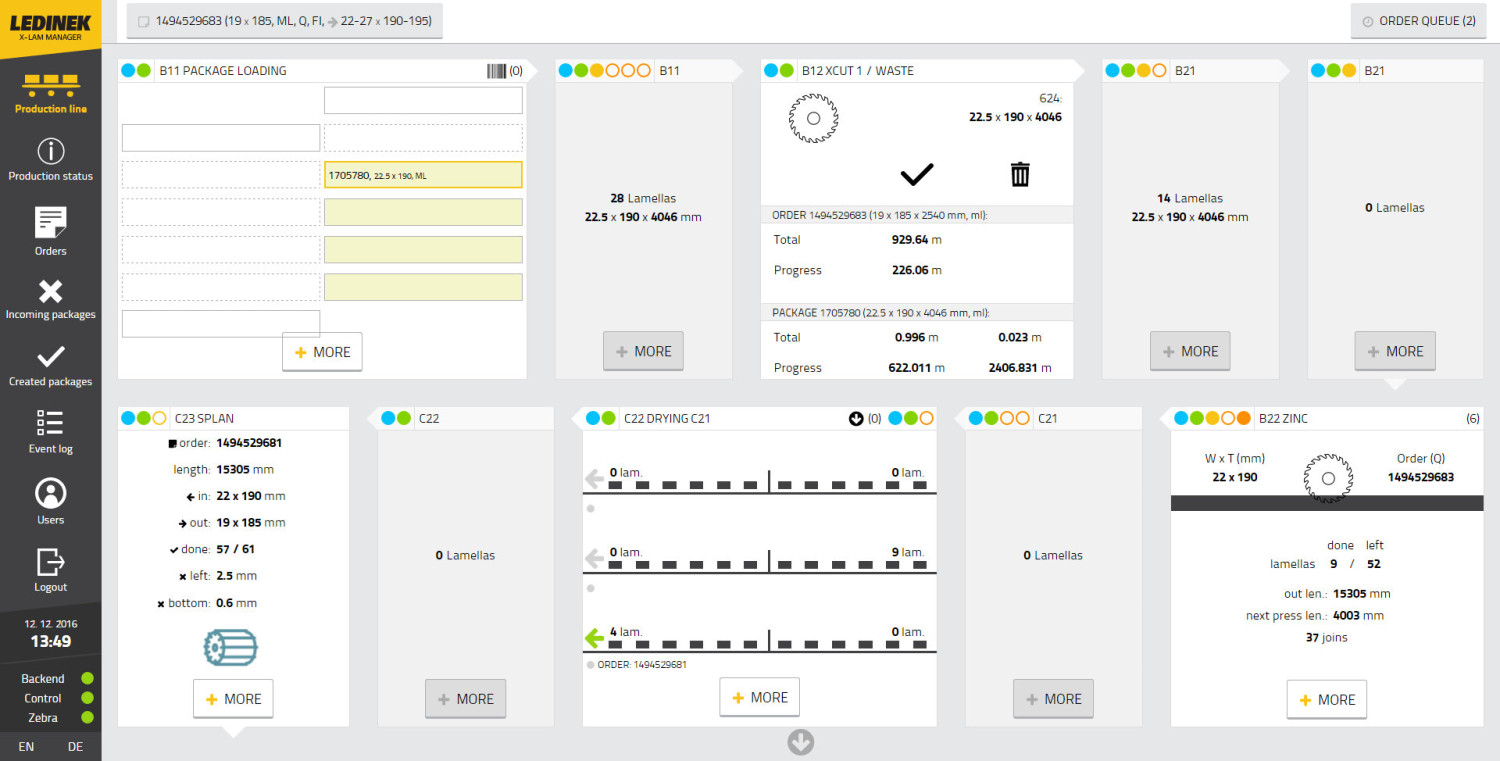Viewport: 1500px width, 761px height.
Task: Click the current order 1494529683 button at top
Action: click(x=285, y=21)
